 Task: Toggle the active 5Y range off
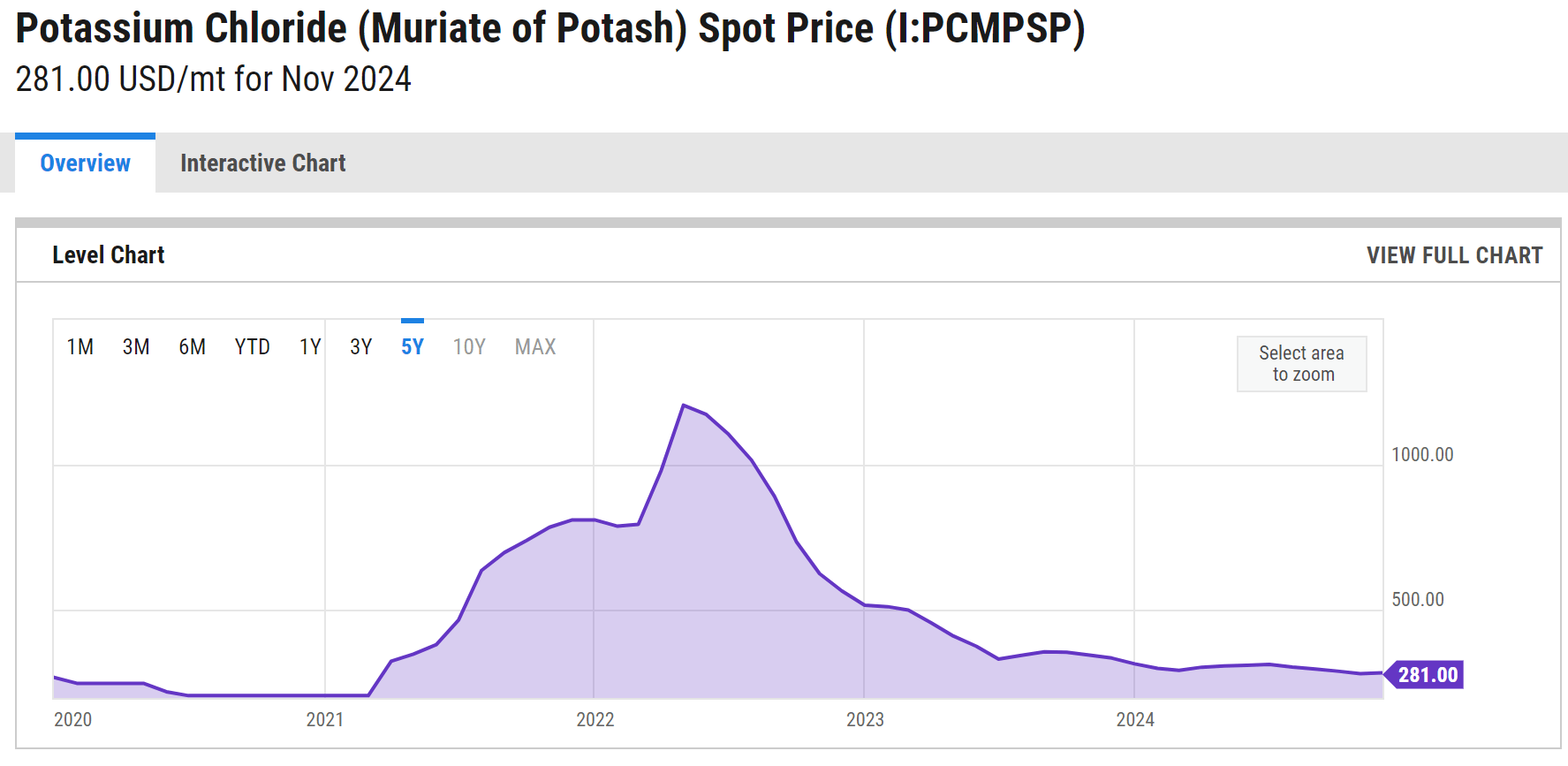(412, 346)
